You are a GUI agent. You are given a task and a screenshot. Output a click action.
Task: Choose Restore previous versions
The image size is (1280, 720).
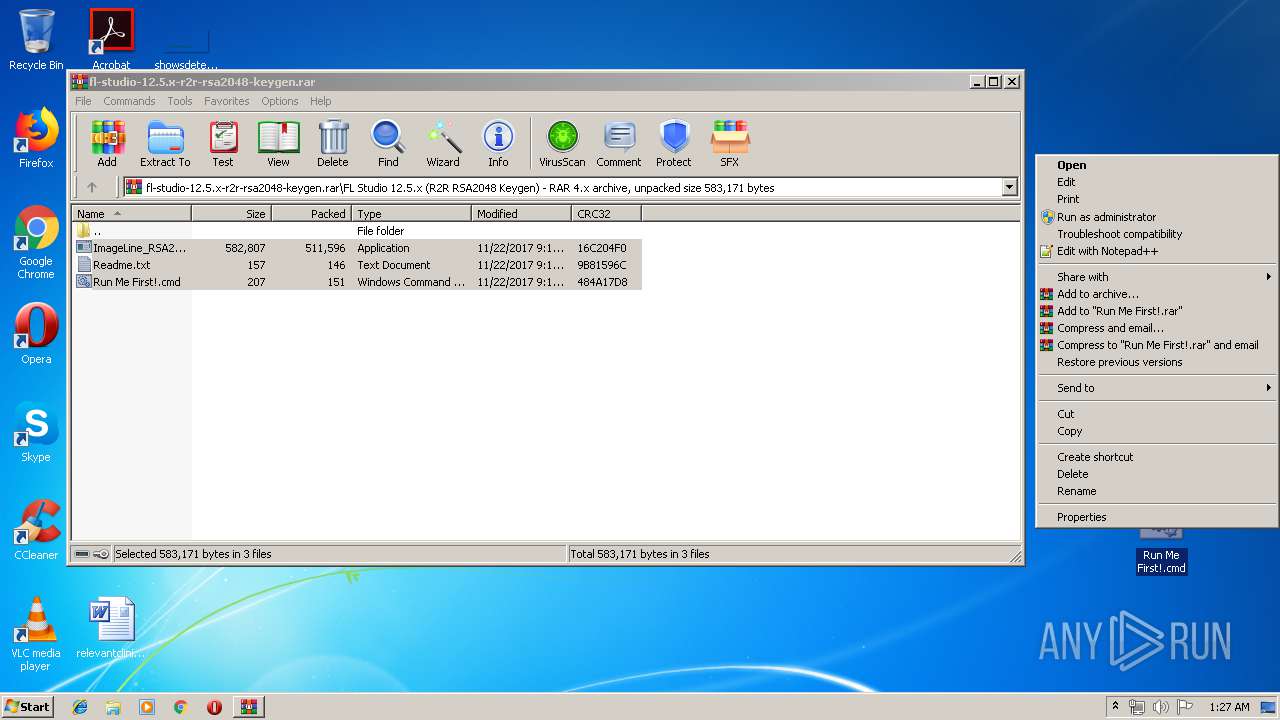[1157, 362]
